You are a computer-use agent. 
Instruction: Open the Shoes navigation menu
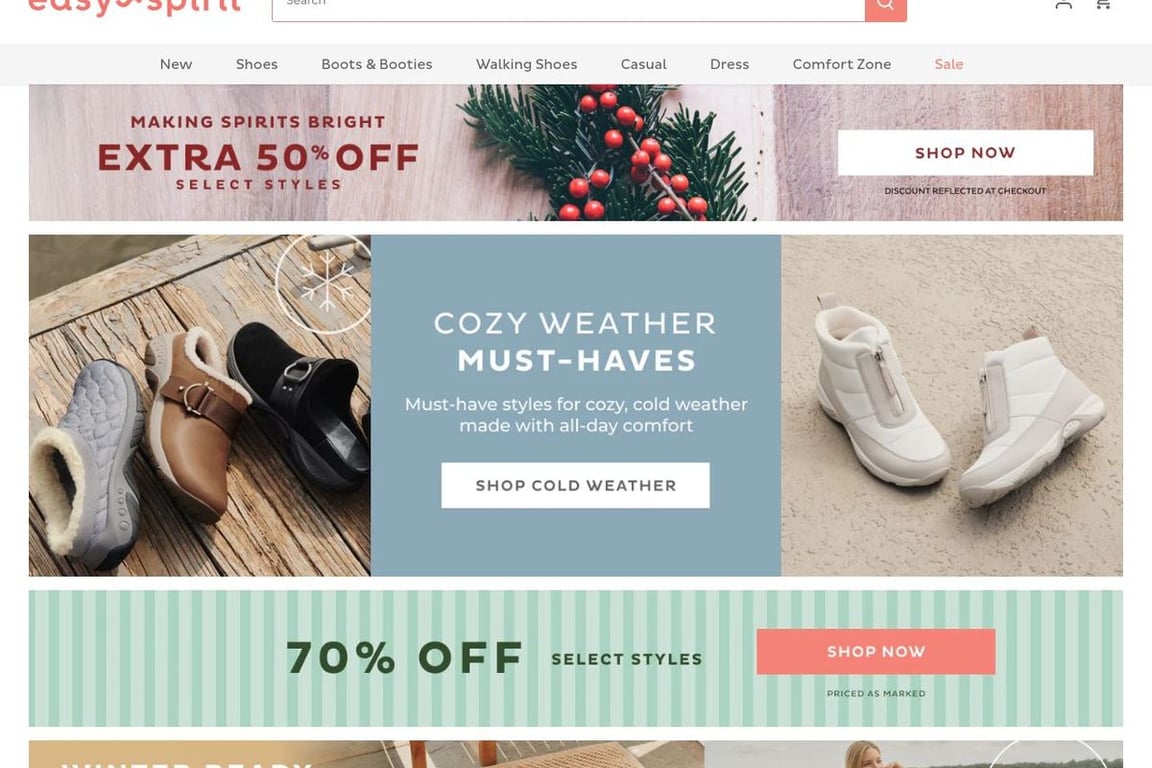pyautogui.click(x=256, y=64)
